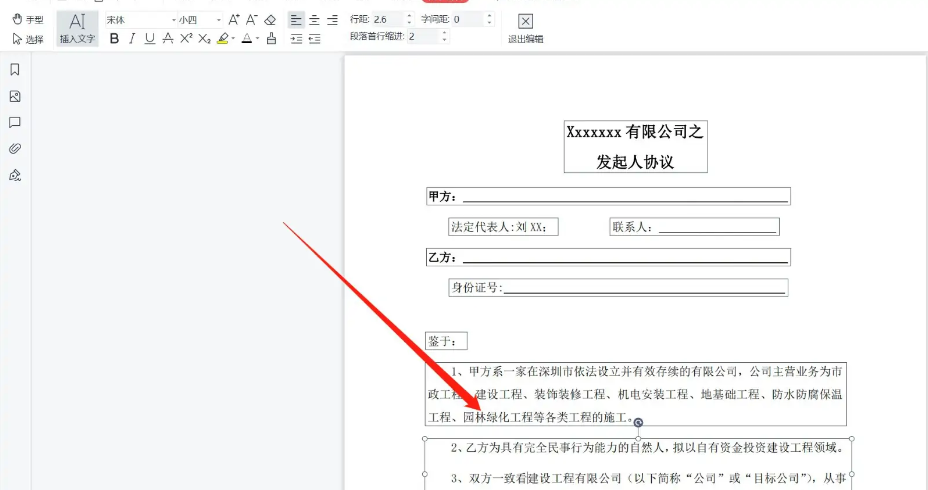Select the 手型 hand tool

point(27,19)
